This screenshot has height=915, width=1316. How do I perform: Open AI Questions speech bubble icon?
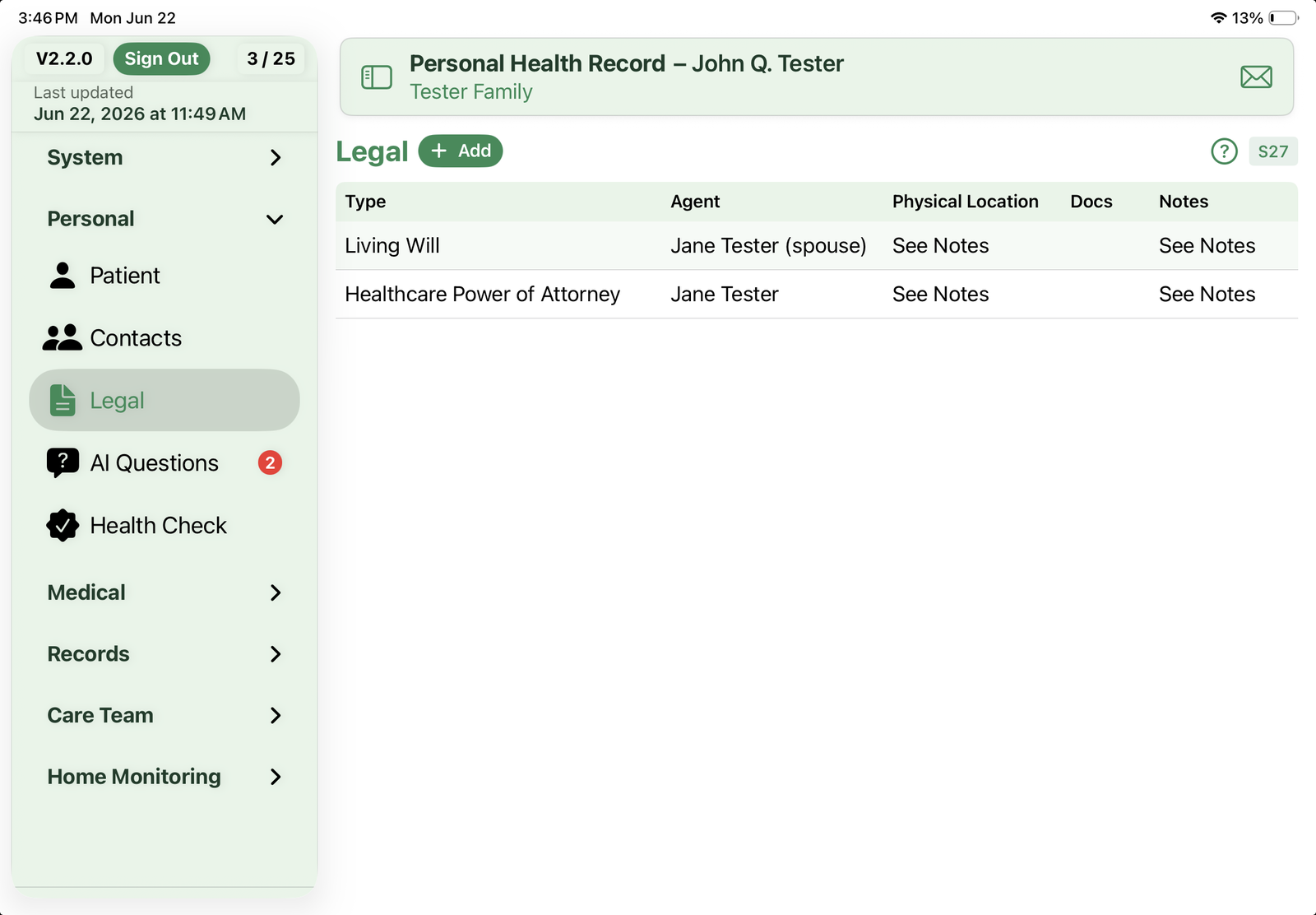click(x=63, y=463)
